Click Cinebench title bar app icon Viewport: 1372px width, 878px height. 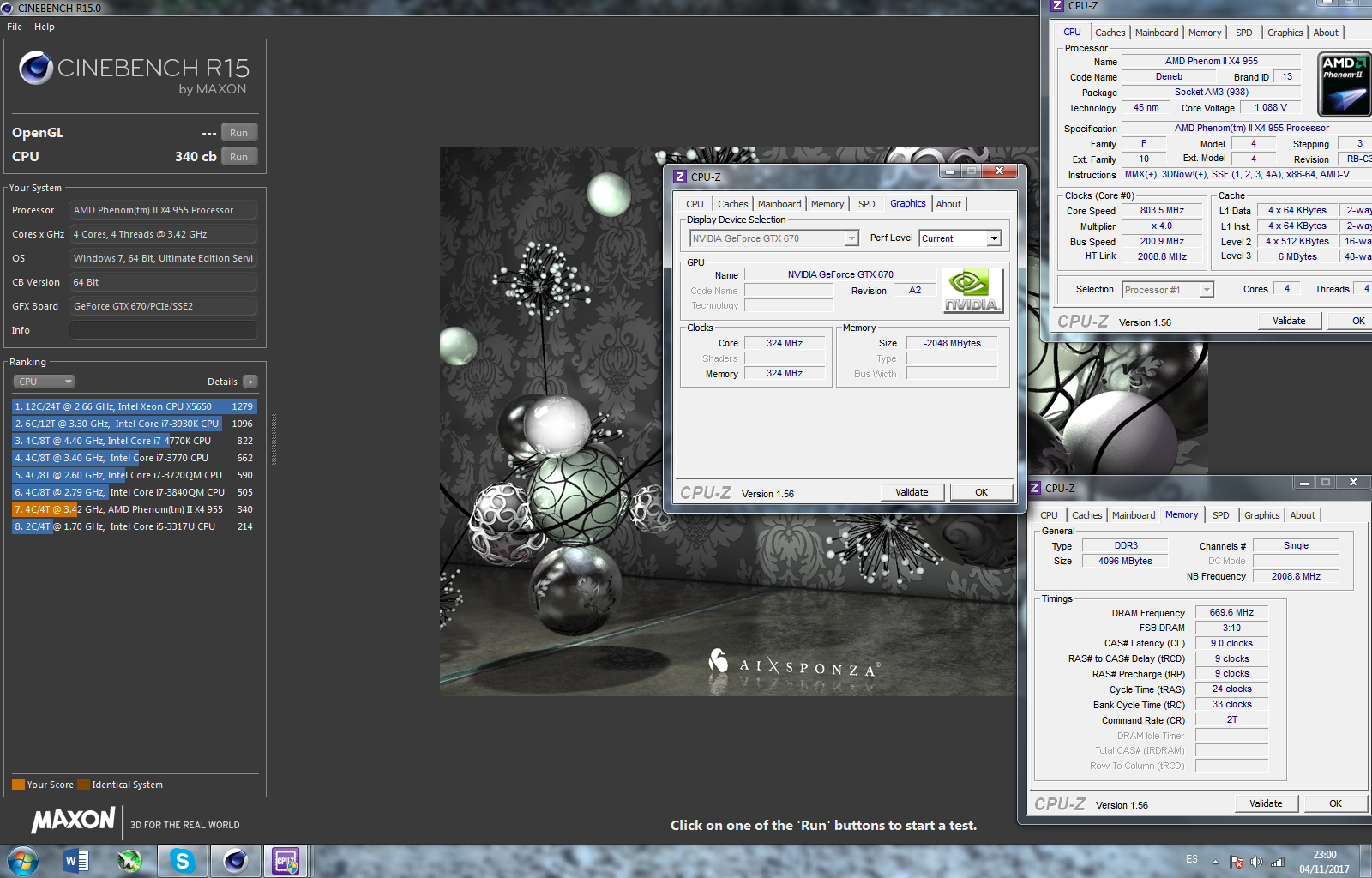click(8, 8)
